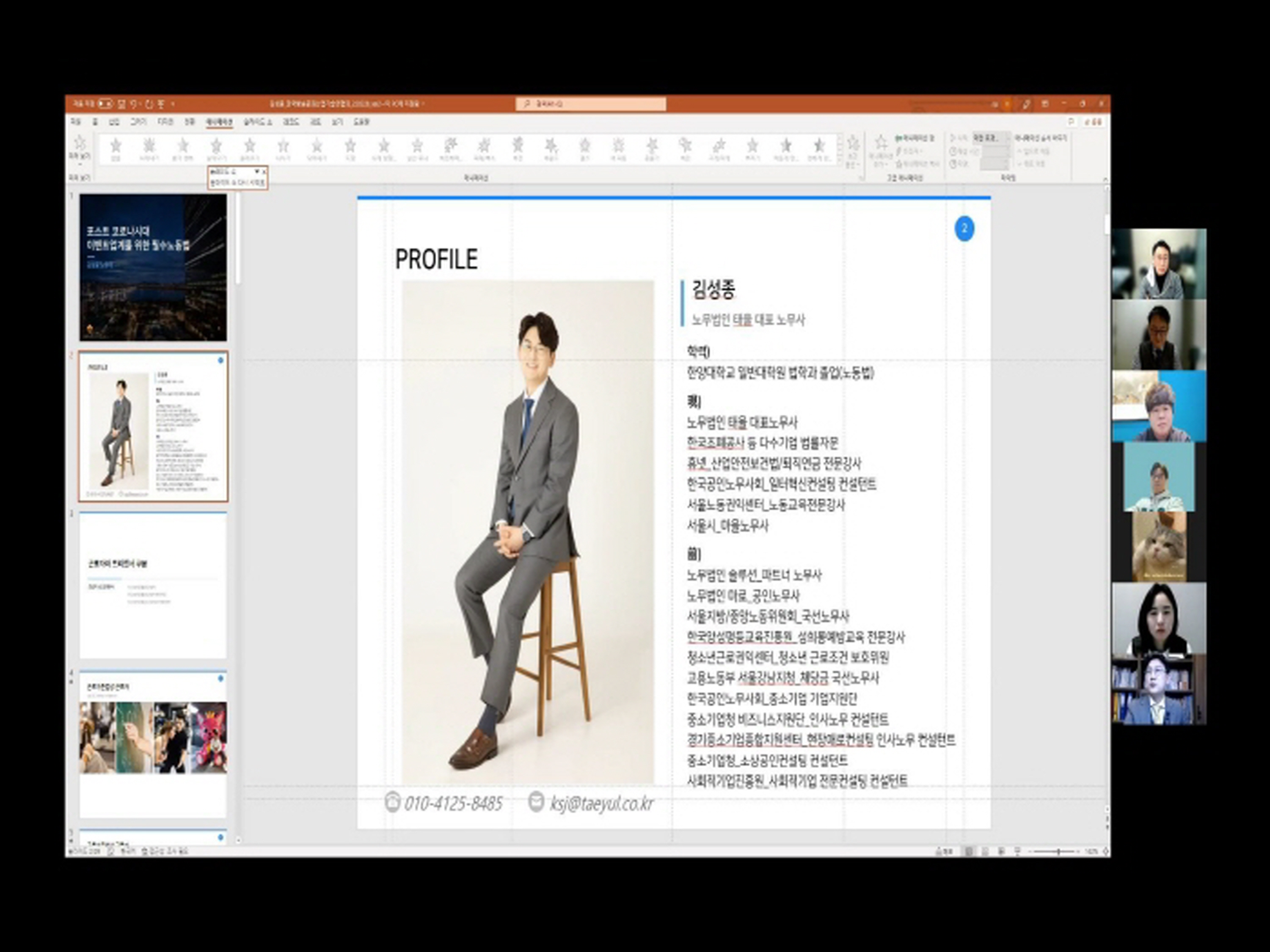Start slideshow from status bar icon
Viewport: 1270px width, 952px height.
pos(1017,852)
